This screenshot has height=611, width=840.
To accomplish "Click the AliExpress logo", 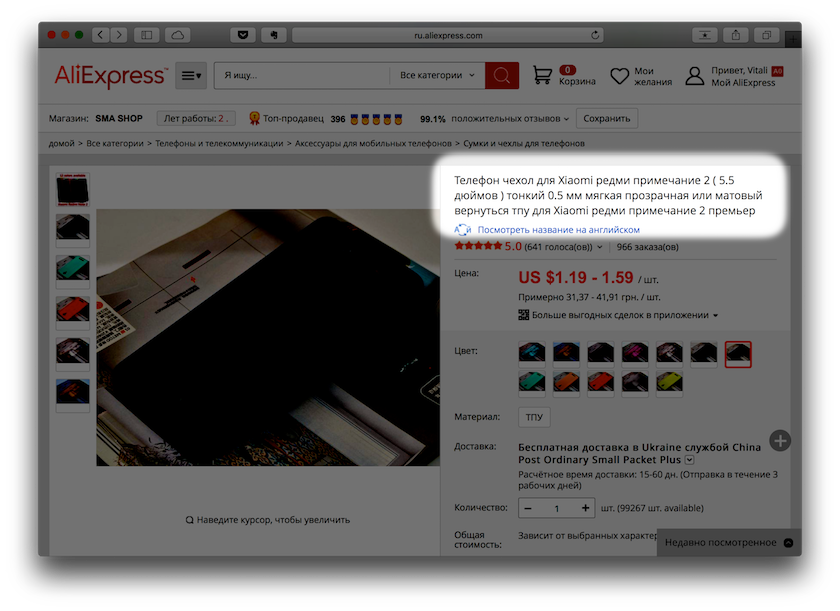I will [x=111, y=76].
